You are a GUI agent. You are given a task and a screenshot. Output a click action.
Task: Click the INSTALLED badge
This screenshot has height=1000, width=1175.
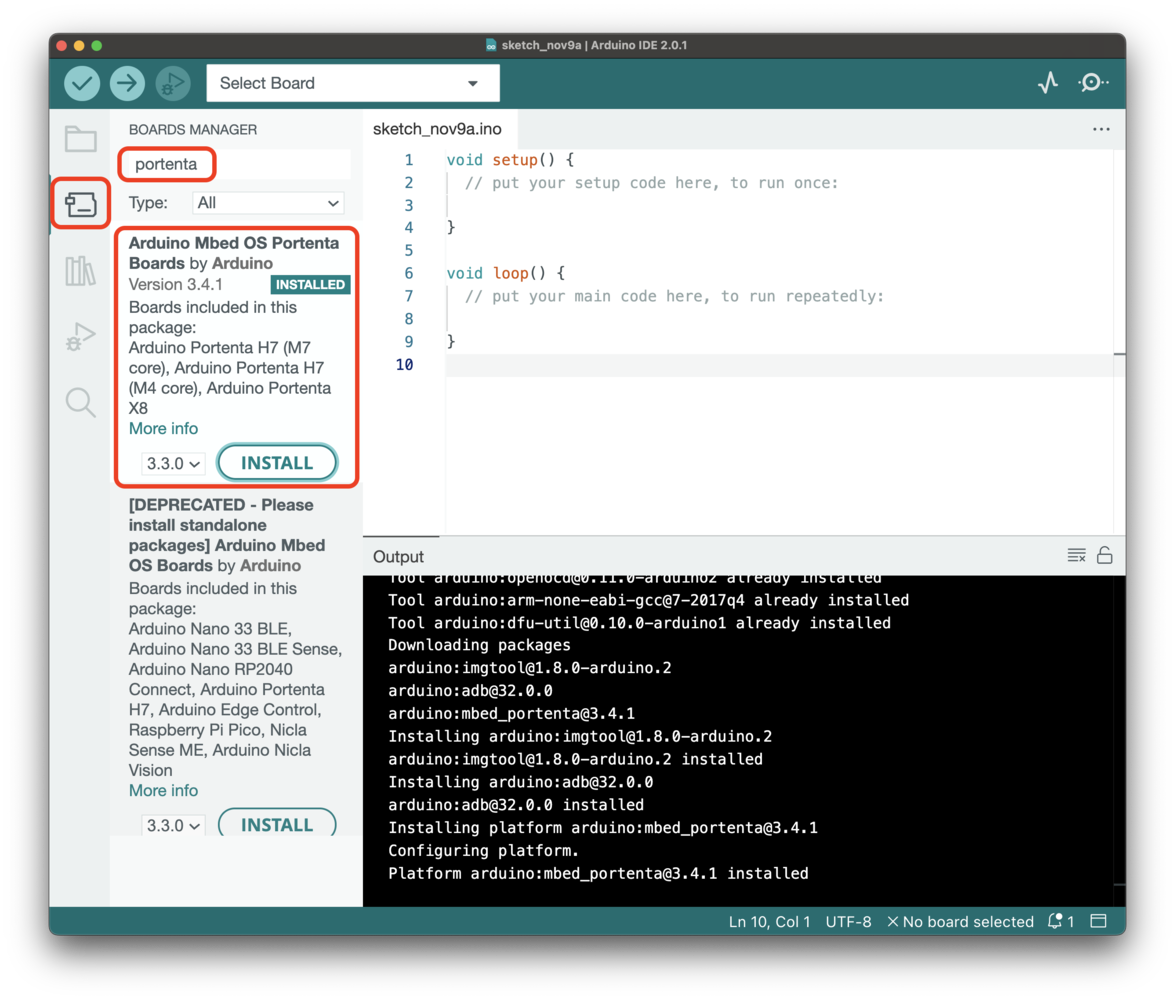(x=310, y=285)
